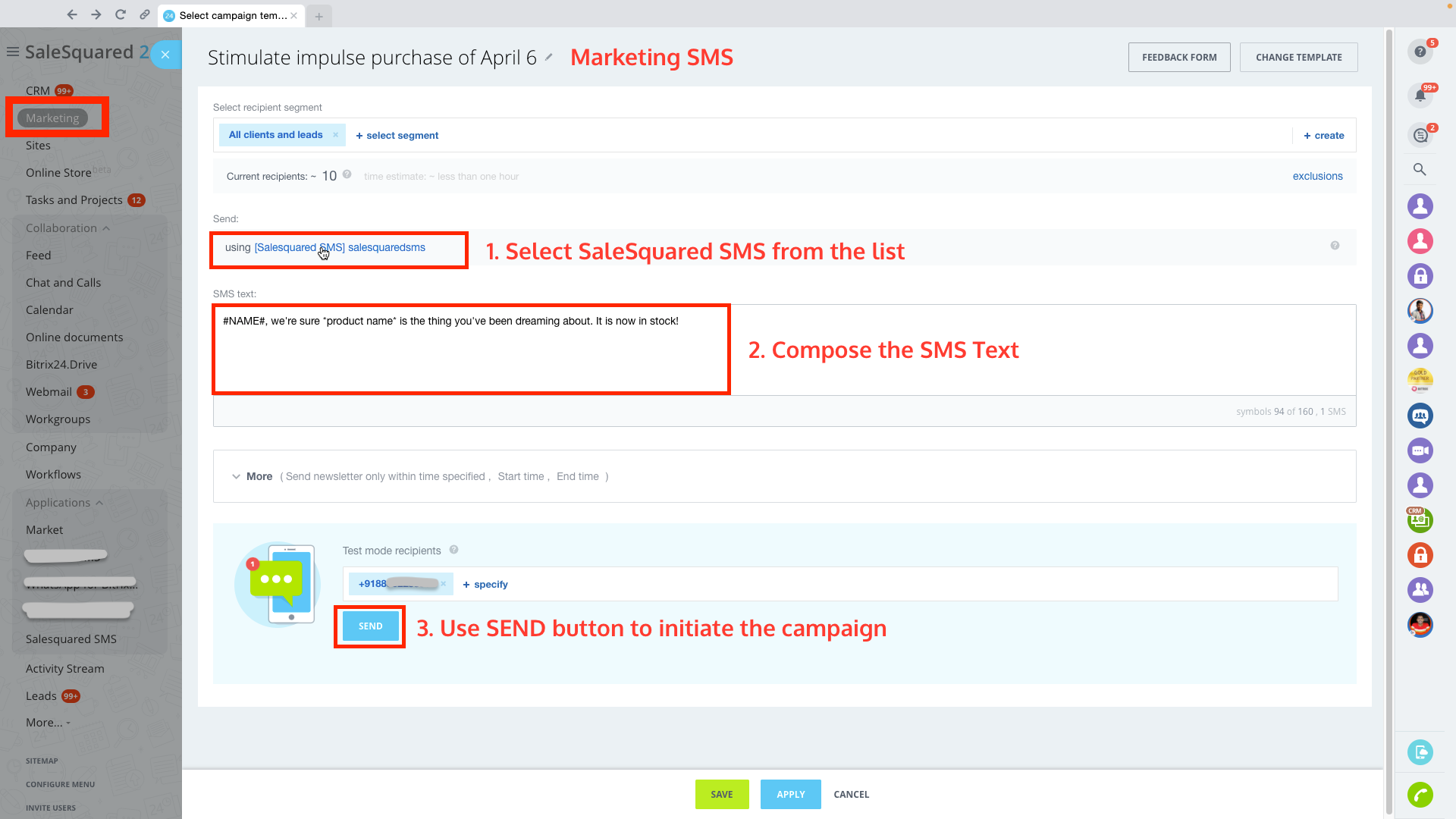Remove the All clients and leads segment tag
This screenshot has height=819, width=1456.
[335, 135]
